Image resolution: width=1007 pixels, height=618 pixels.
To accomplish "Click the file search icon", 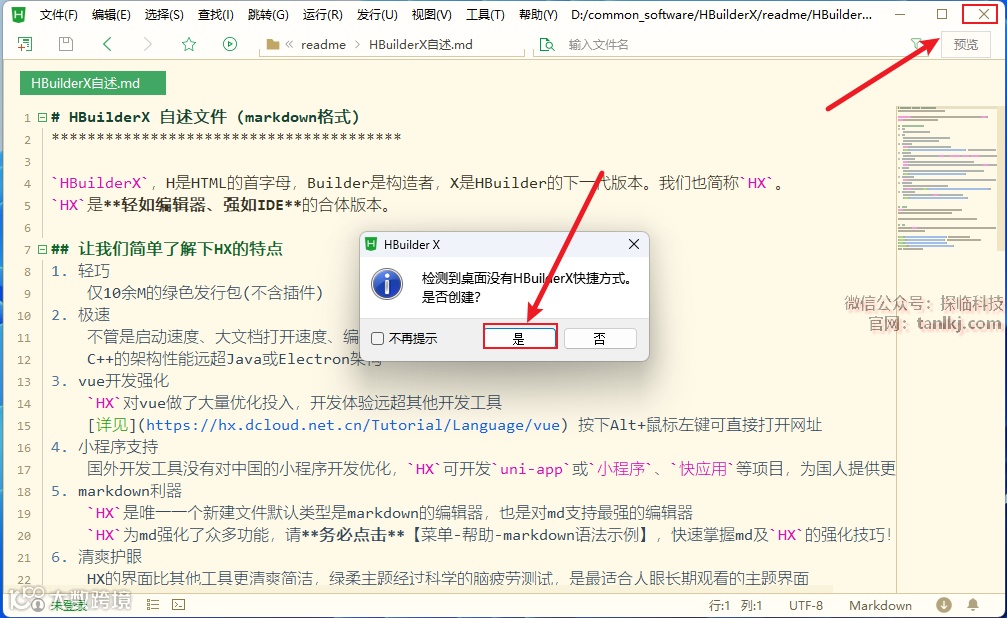I will (547, 44).
